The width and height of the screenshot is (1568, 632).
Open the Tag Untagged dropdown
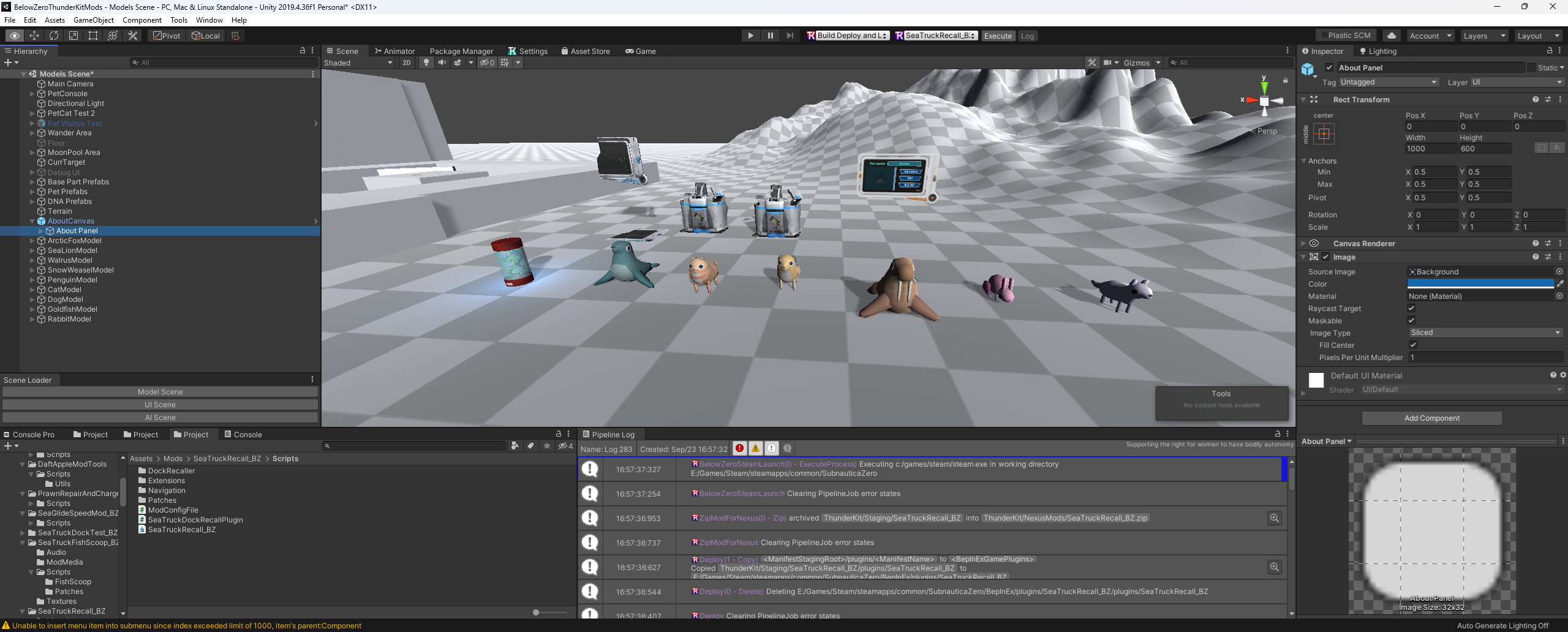1388,82
